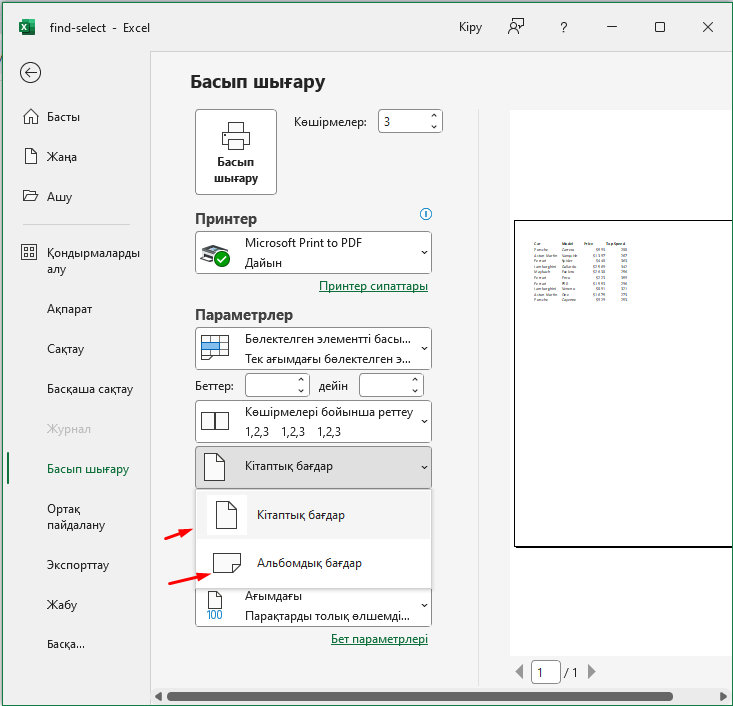Click the scrollbar left arrow

pos(158,697)
